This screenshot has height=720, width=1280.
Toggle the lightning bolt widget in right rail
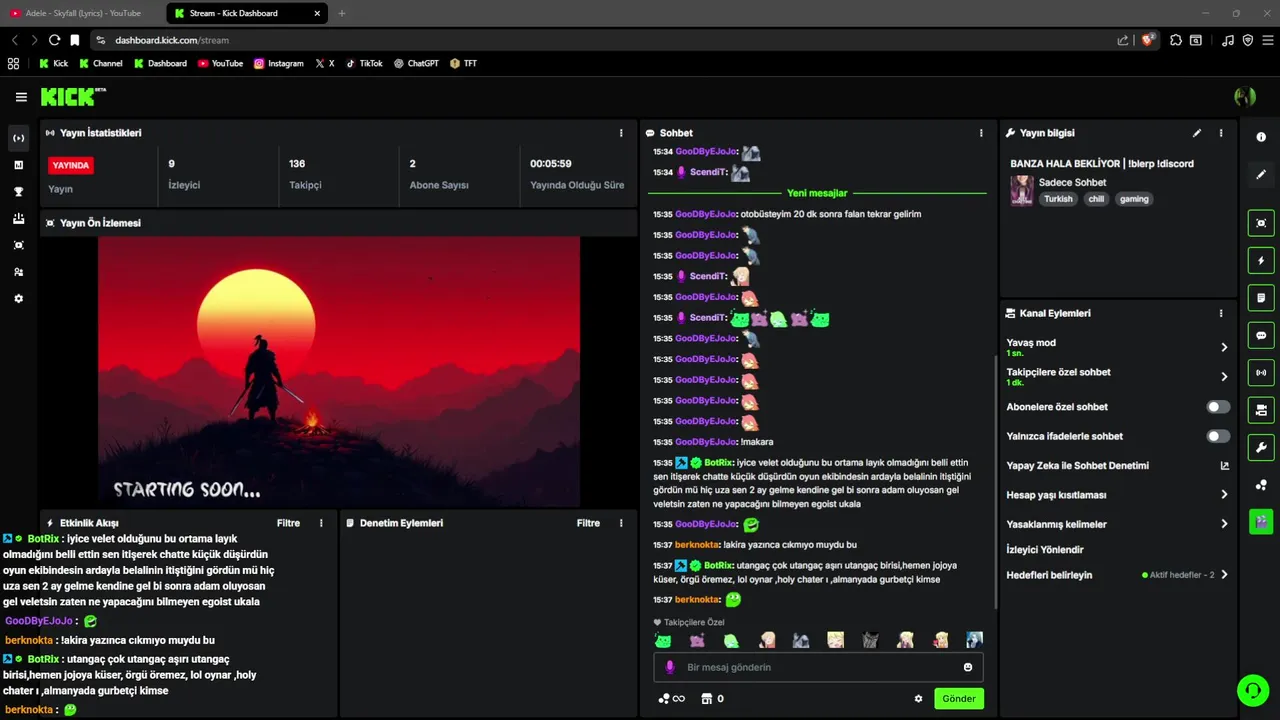pyautogui.click(x=1261, y=261)
